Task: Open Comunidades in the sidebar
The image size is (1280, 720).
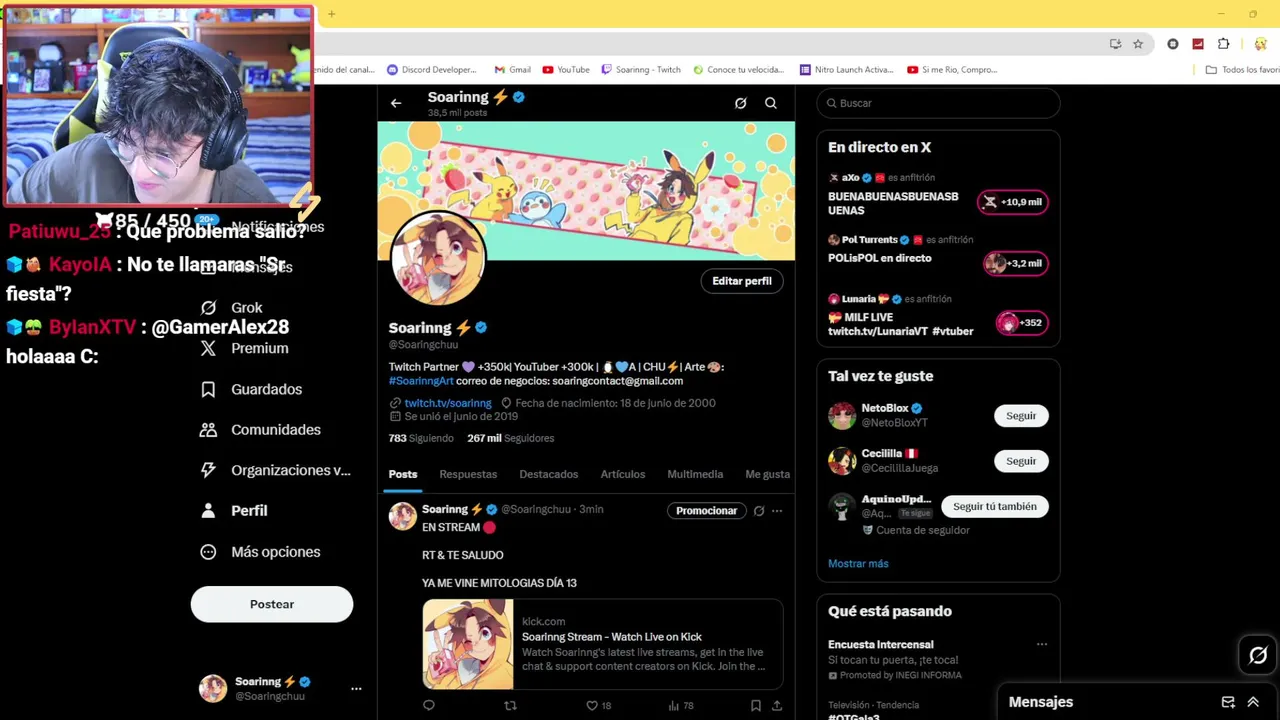Action: click(260, 430)
